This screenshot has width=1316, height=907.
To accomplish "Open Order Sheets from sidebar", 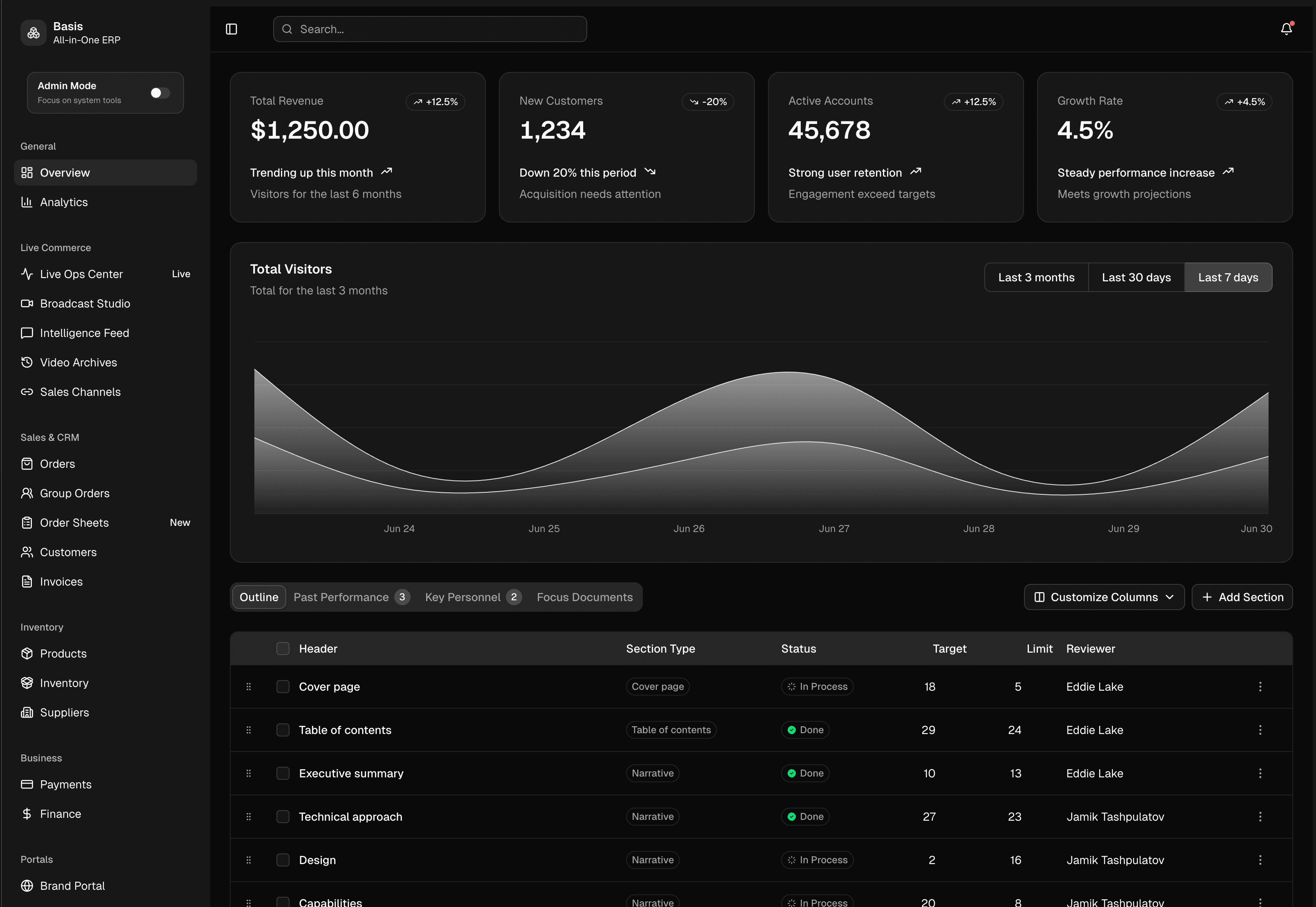I will click(x=105, y=523).
